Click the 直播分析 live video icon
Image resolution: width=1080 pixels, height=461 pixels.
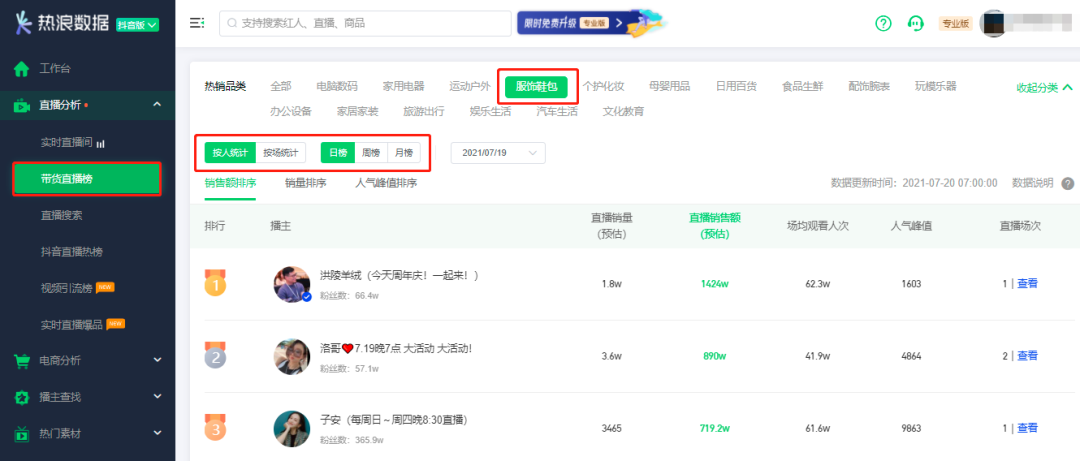click(22, 105)
